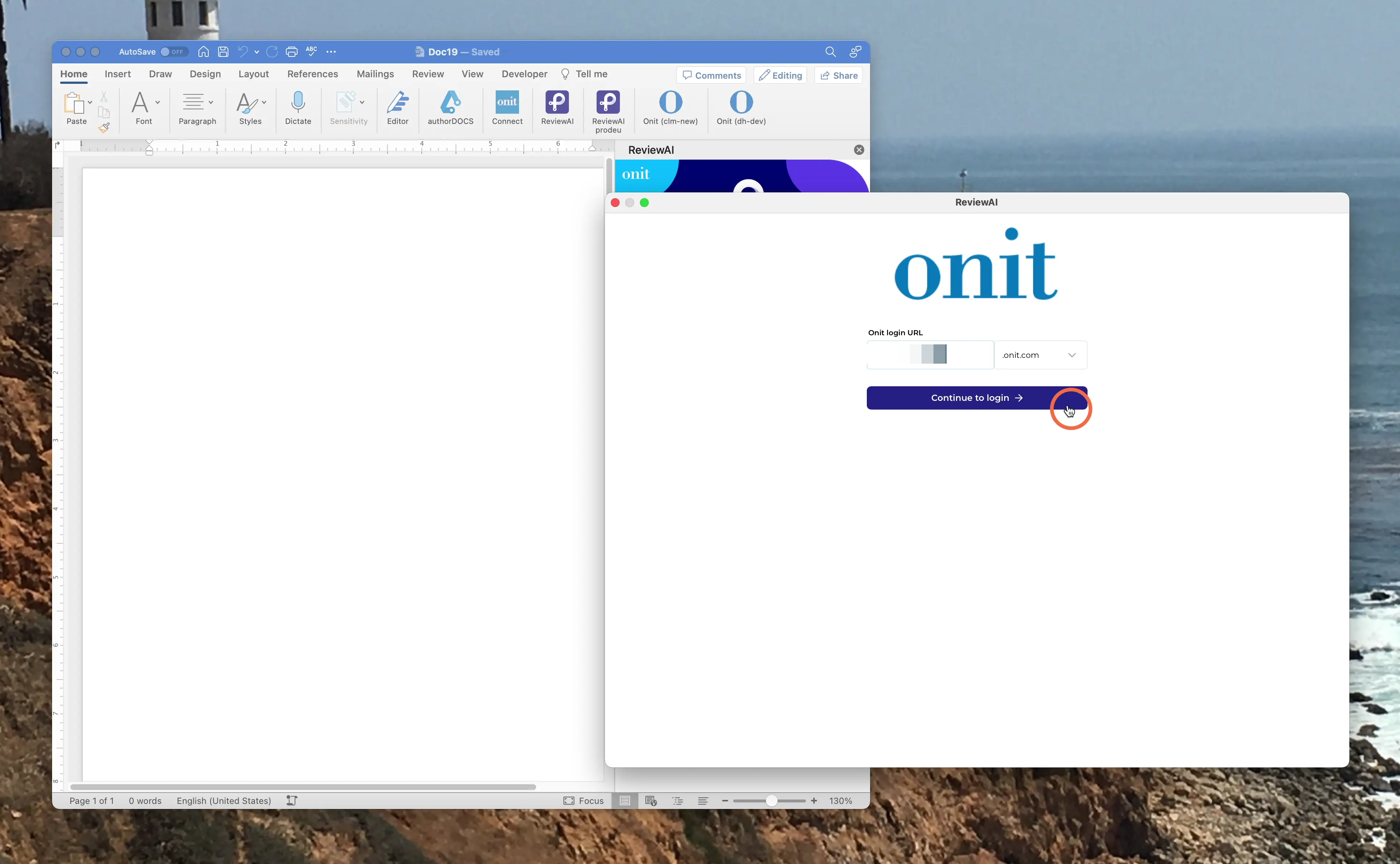
Task: Expand the Styles group dropdown
Action: (x=264, y=103)
